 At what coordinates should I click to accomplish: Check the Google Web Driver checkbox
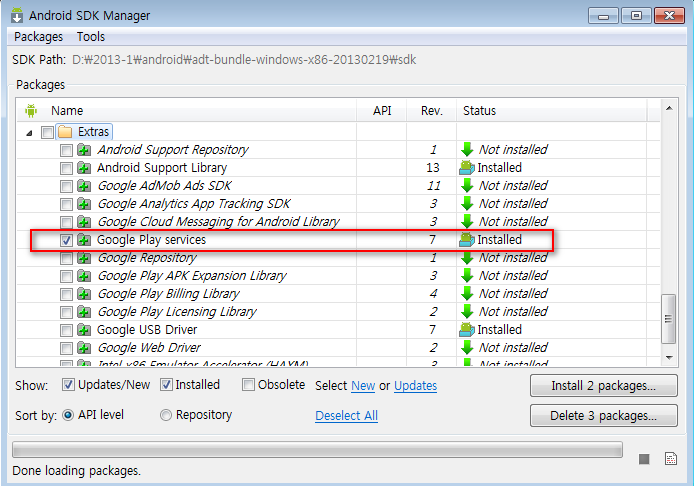[66, 348]
